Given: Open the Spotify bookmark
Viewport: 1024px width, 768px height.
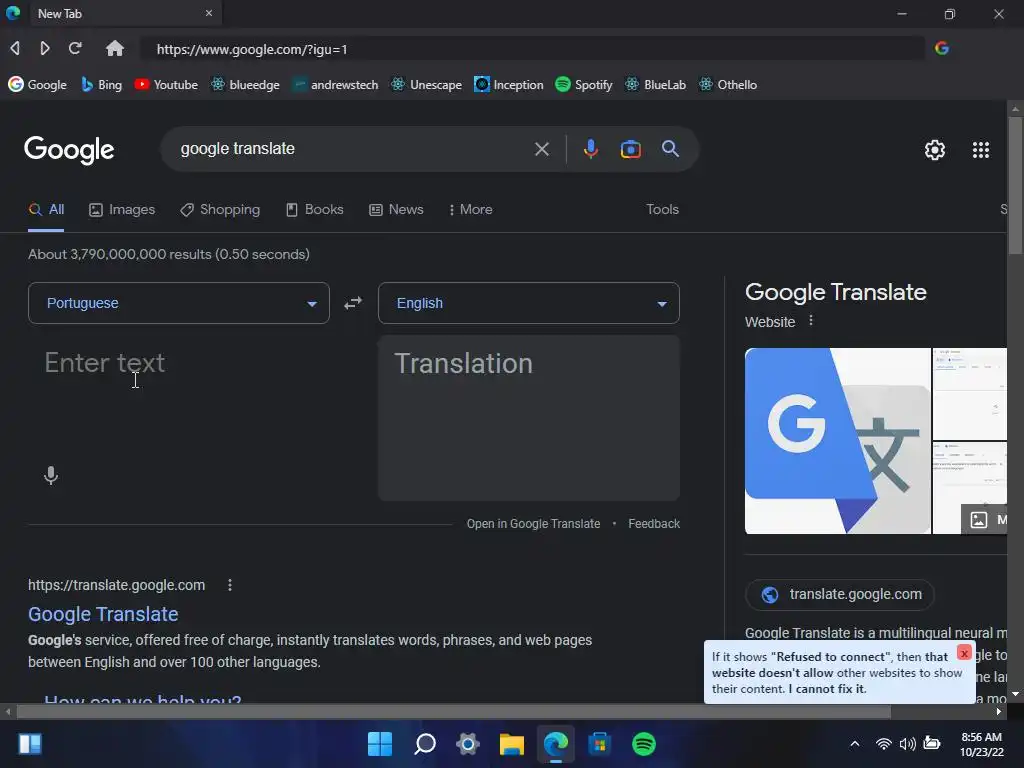Looking at the screenshot, I should point(584,85).
